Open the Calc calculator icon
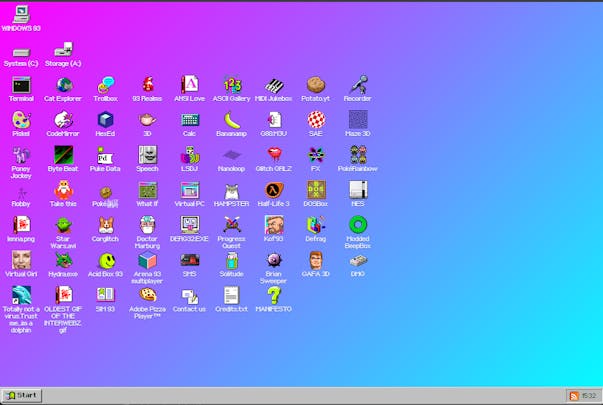The height and width of the screenshot is (405, 603). click(189, 120)
